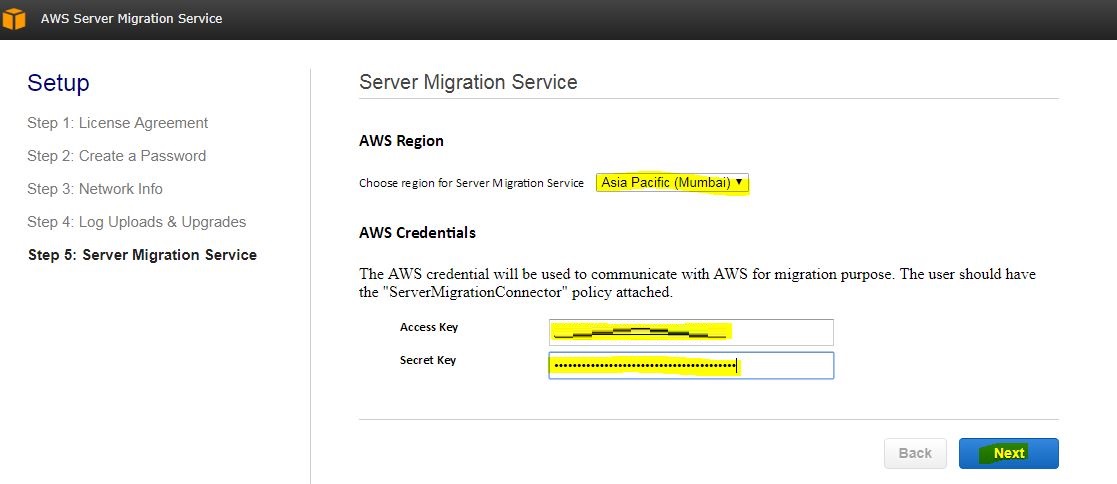The height and width of the screenshot is (484, 1117).
Task: Select Step 3: Network Info
Action: [x=95, y=189]
